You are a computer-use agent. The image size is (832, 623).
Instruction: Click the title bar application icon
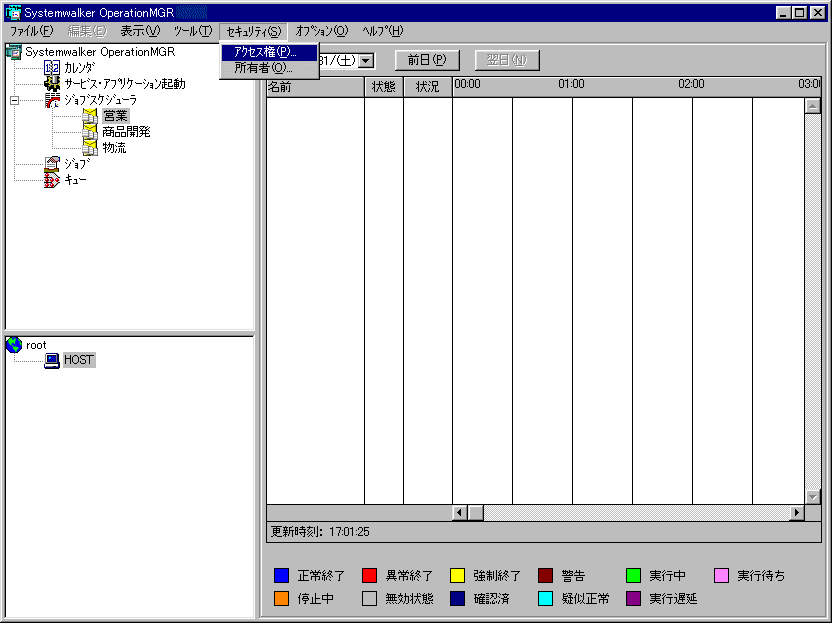(13, 12)
